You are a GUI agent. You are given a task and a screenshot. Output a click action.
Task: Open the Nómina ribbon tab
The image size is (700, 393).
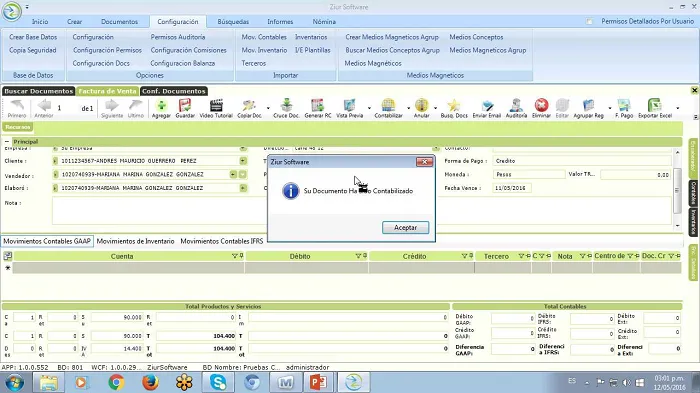(x=324, y=21)
